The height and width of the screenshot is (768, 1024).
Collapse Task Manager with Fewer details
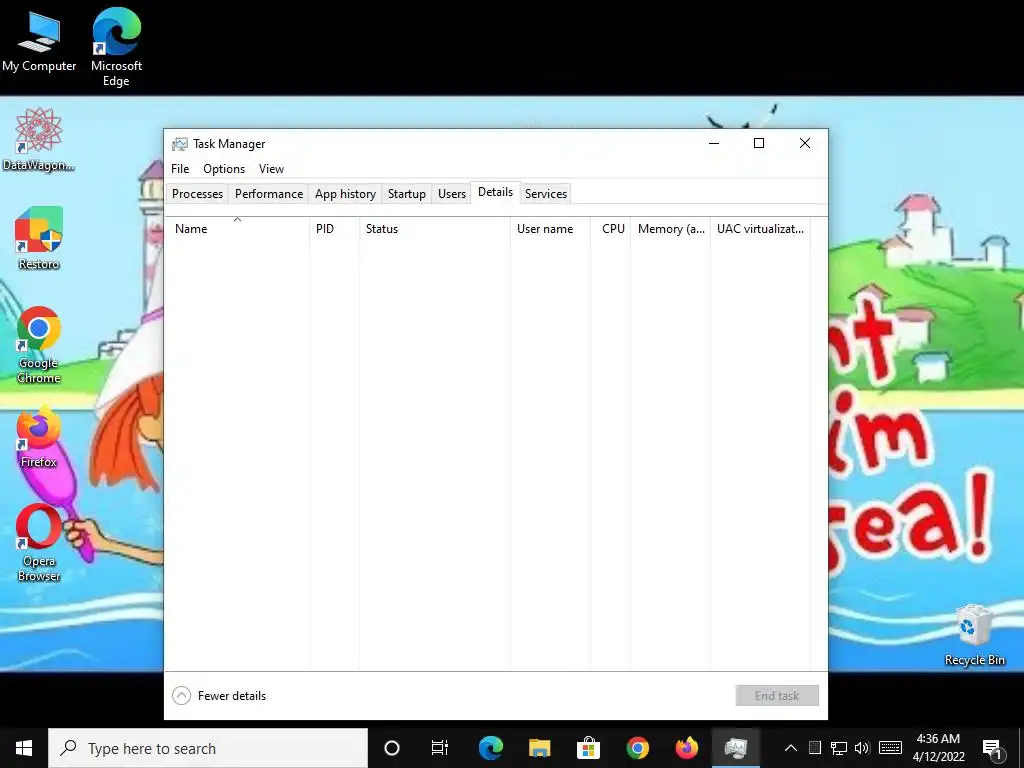click(x=219, y=696)
